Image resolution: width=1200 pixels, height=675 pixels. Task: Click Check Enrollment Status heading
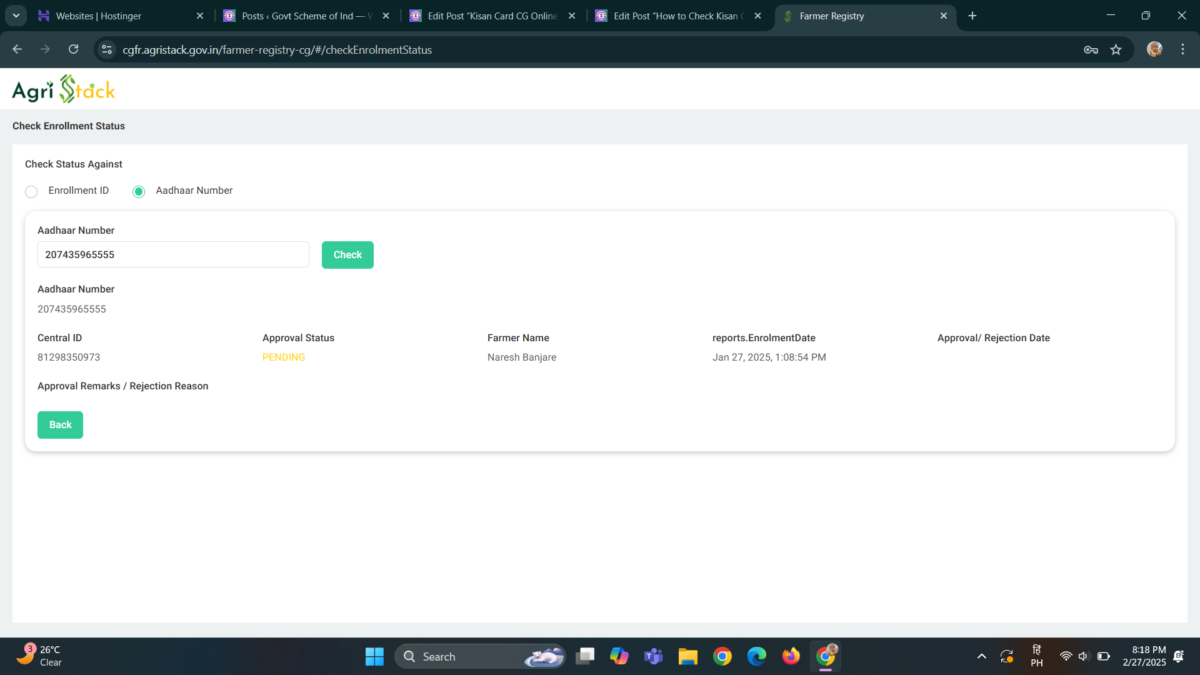(68, 126)
